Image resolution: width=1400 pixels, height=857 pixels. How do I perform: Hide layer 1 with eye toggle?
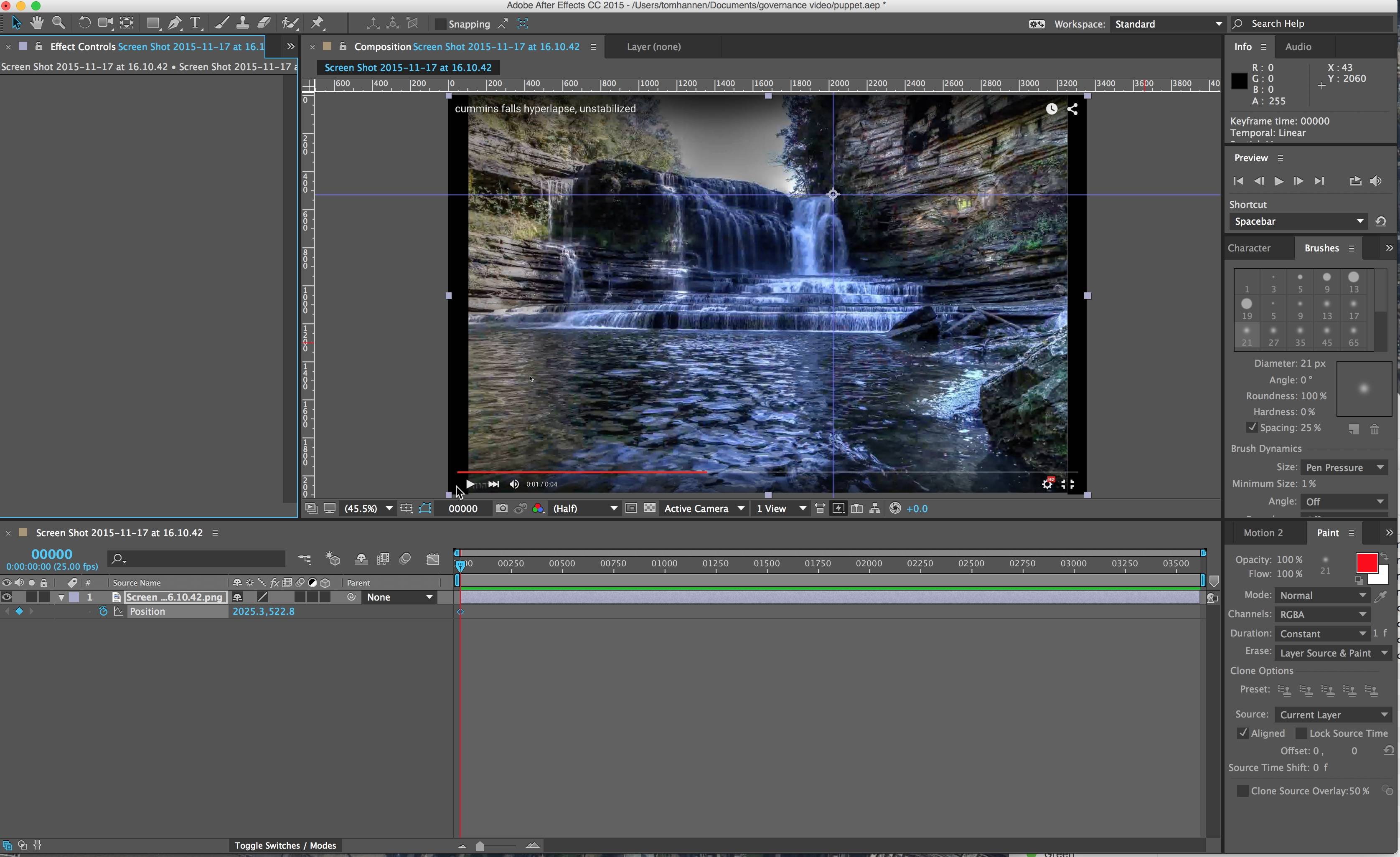click(x=7, y=597)
